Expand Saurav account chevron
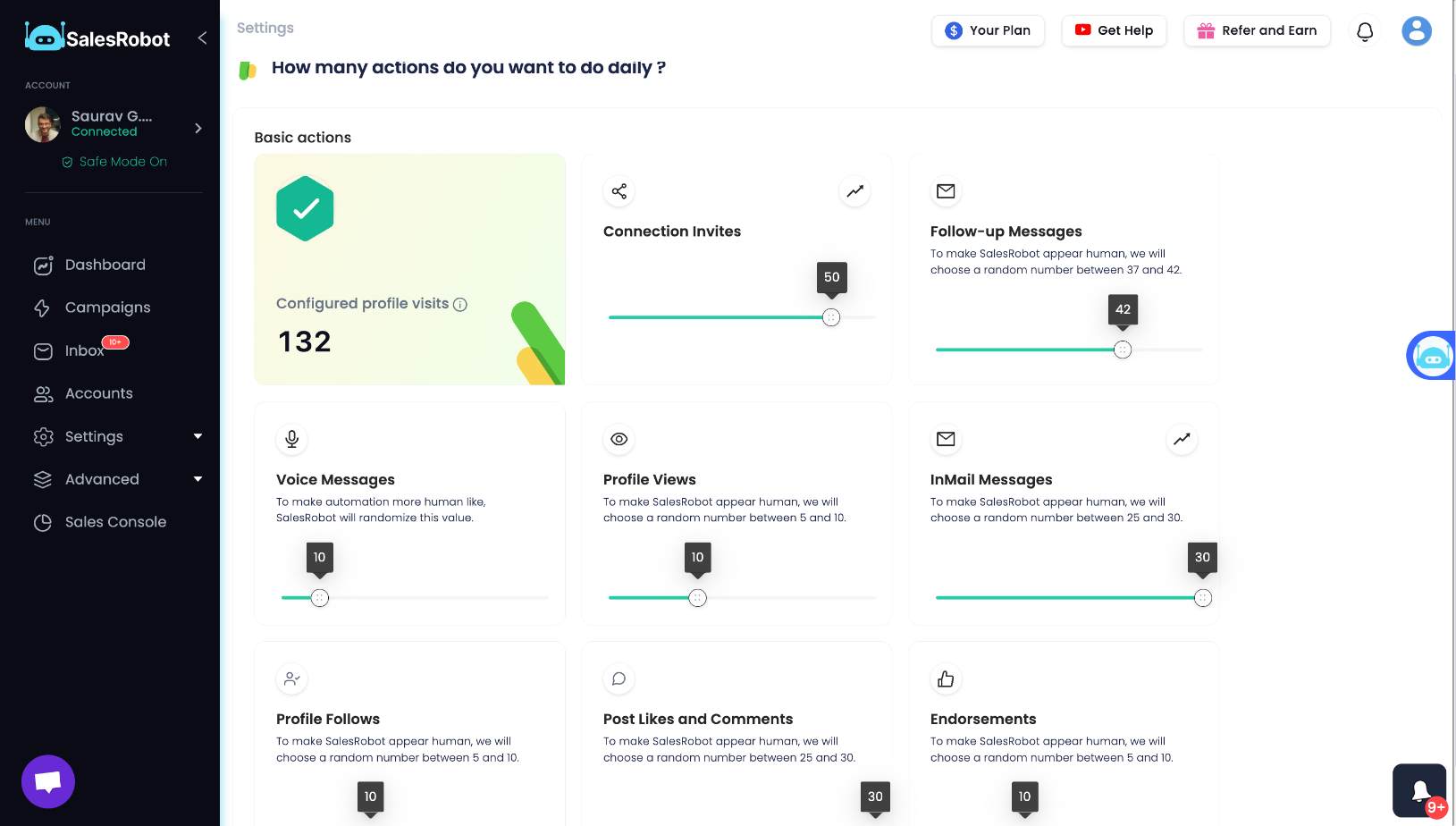Image resolution: width=1456 pixels, height=826 pixels. click(x=198, y=128)
